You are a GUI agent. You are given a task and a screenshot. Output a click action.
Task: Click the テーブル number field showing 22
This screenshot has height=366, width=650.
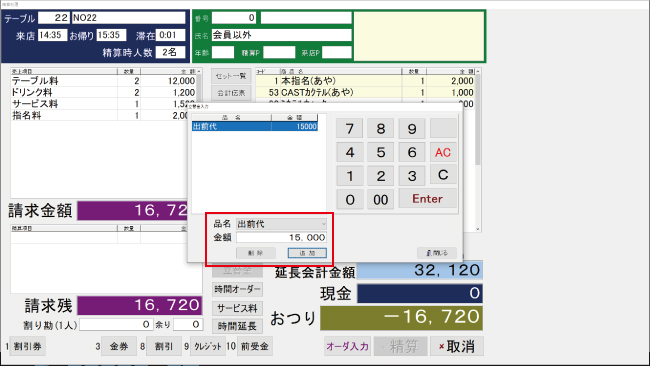[x=54, y=18]
